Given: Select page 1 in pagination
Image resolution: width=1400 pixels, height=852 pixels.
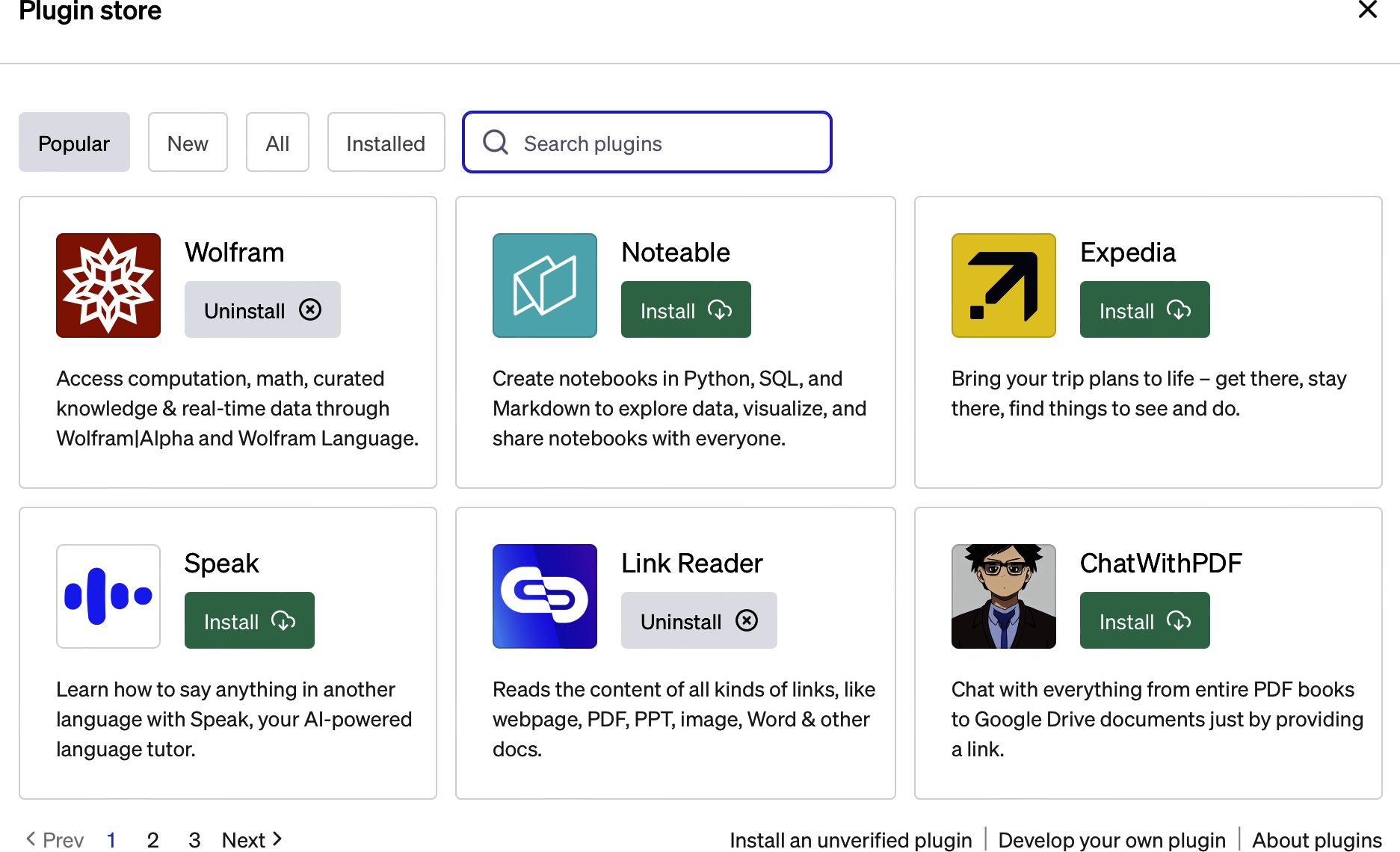Looking at the screenshot, I should tap(111, 840).
